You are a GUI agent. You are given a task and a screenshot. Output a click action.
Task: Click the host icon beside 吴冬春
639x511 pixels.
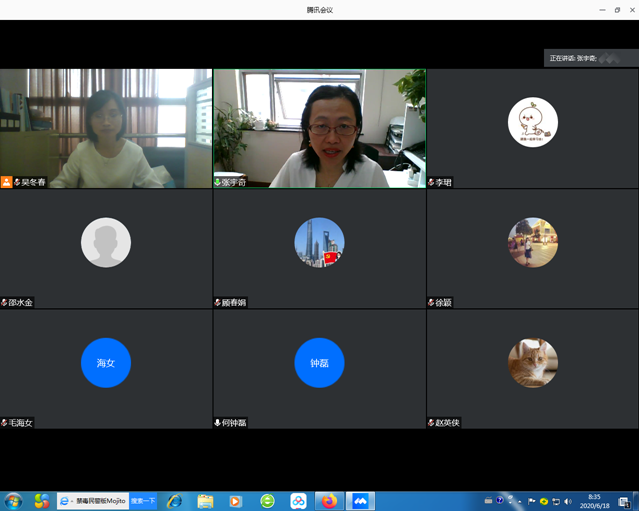[6, 182]
